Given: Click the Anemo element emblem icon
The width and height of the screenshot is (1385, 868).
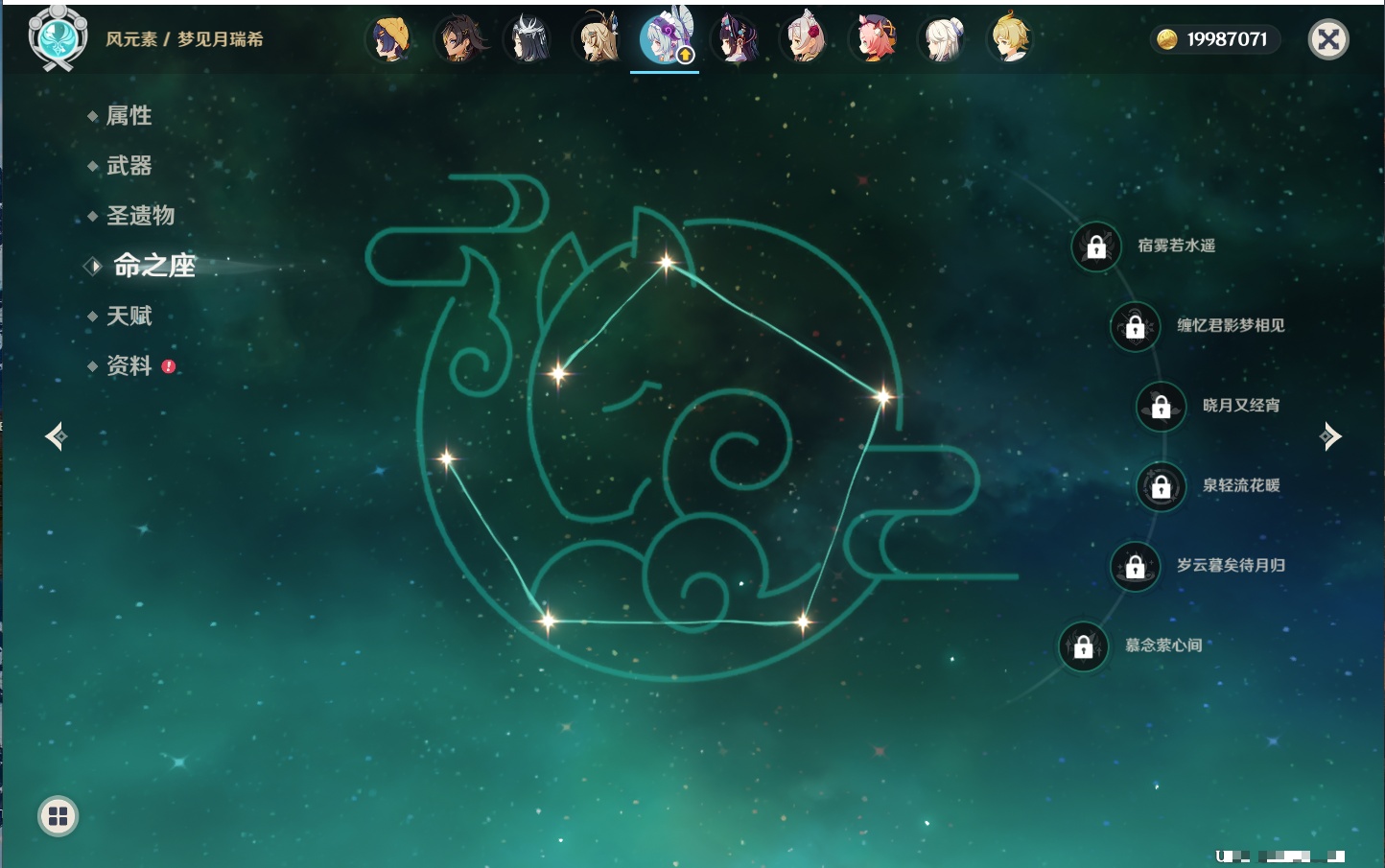Looking at the screenshot, I should click(59, 38).
